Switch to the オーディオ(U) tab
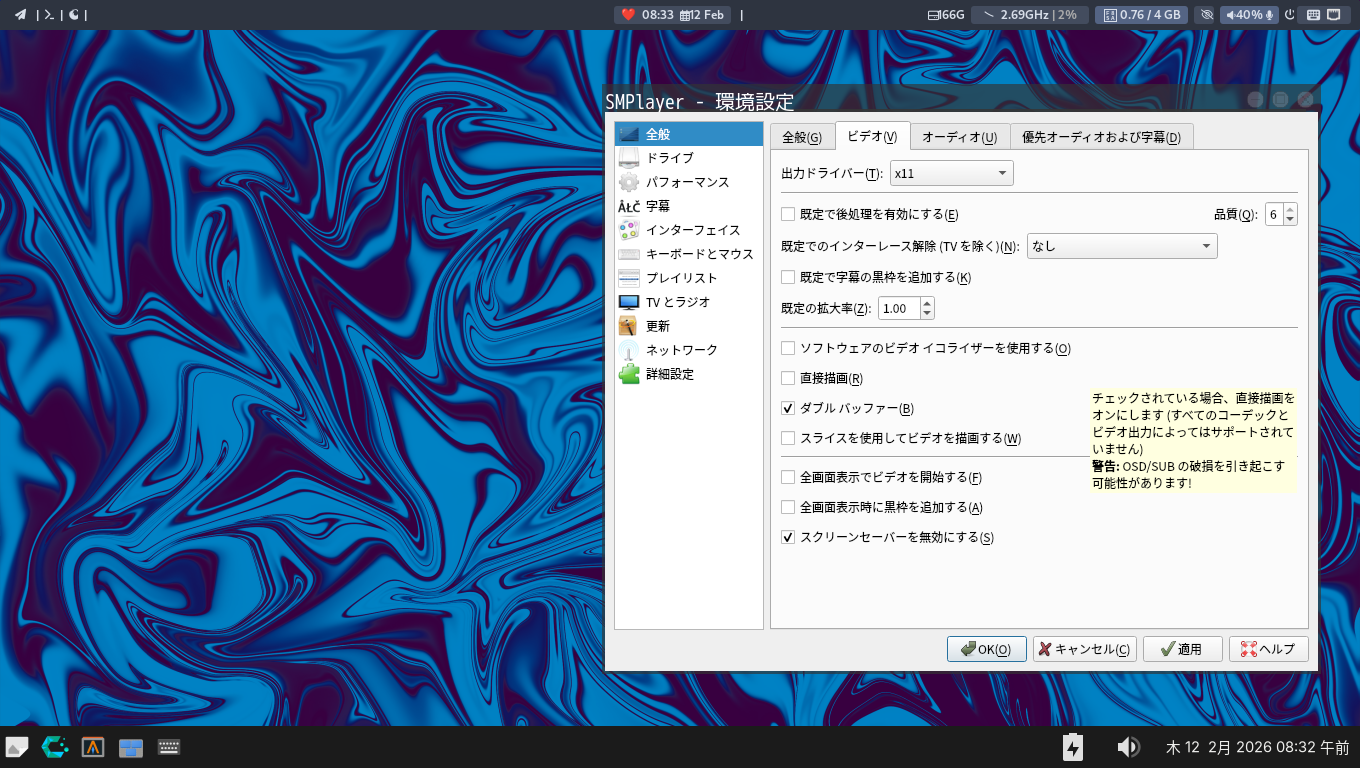Viewport: 1360px width, 768px height. coord(960,137)
